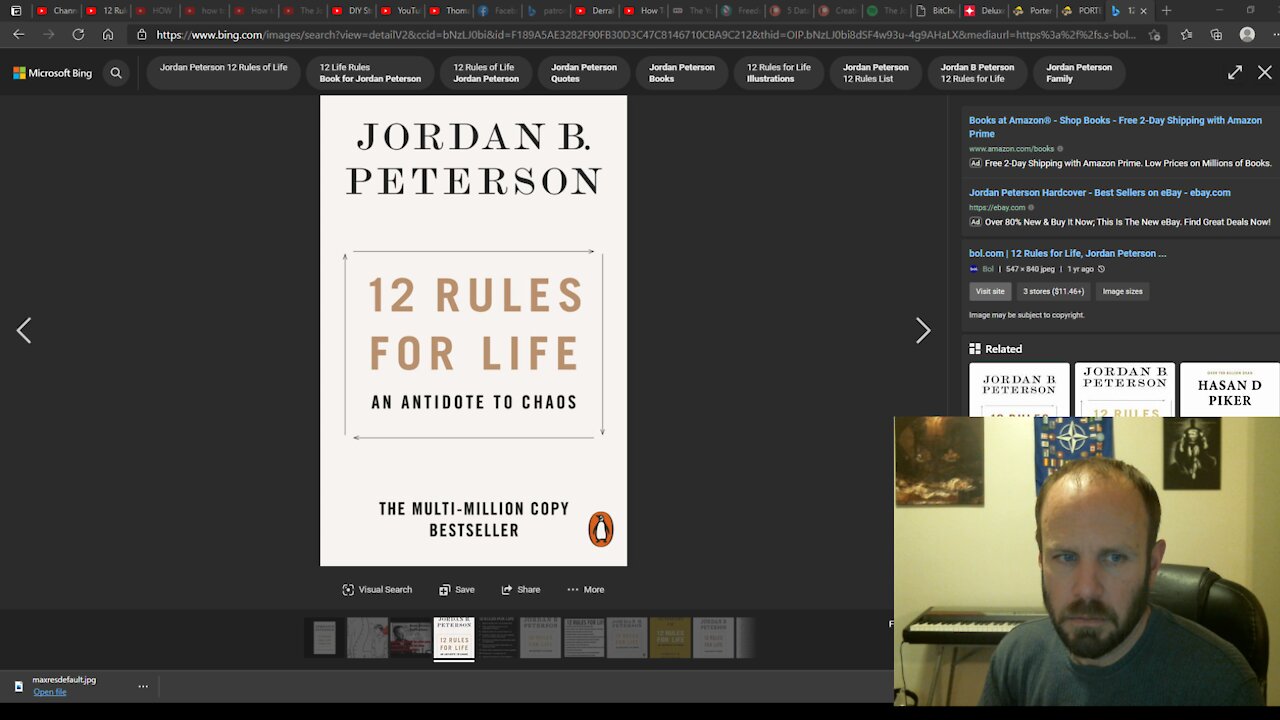Click the large 12 Rules for Life cover image
The height and width of the screenshot is (720, 1280).
[473, 331]
